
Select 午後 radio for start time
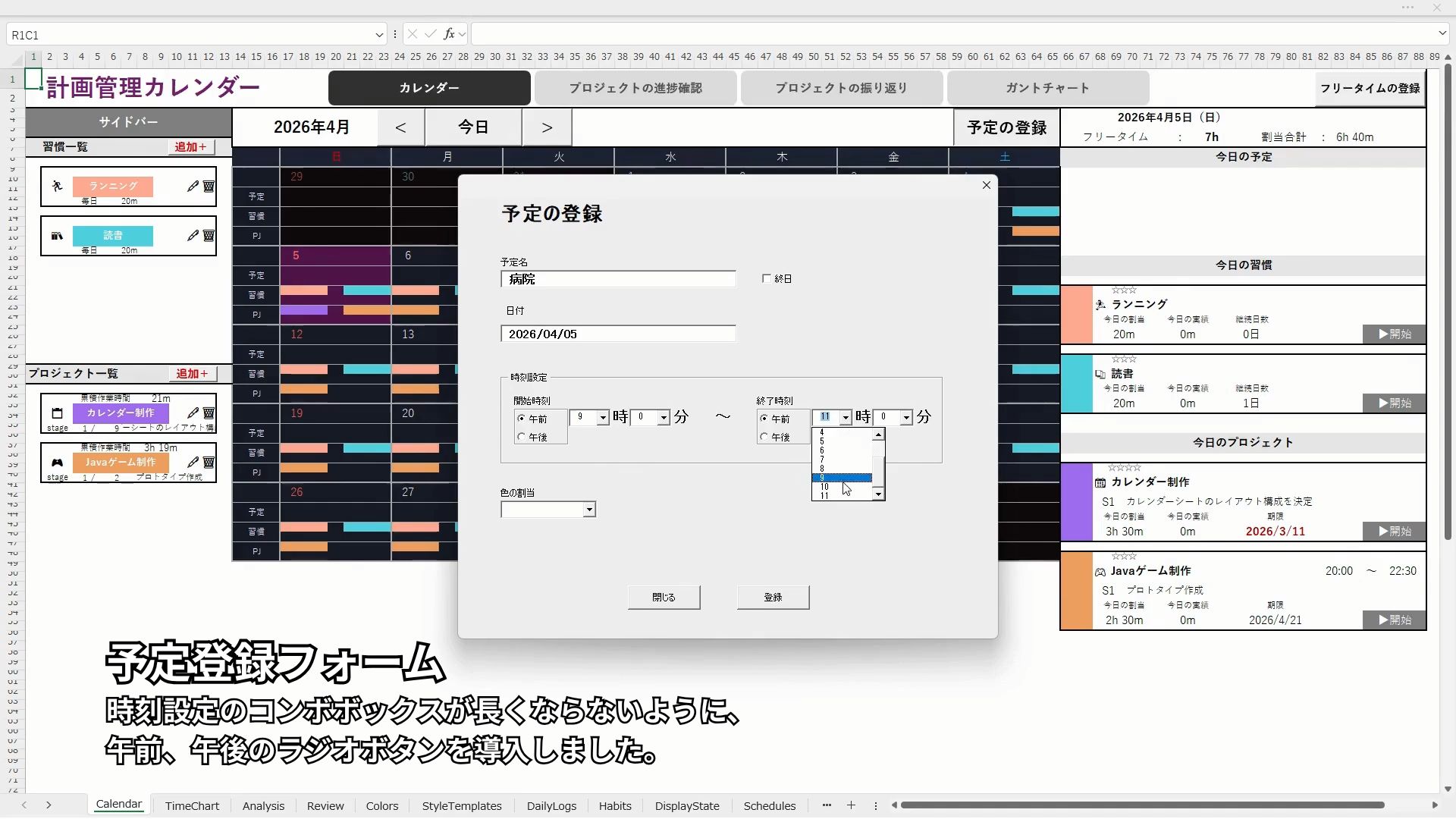(x=522, y=438)
